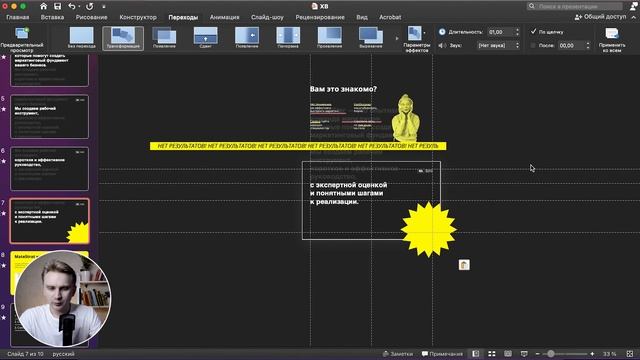Click the speaker icon next to Звук
The height and width of the screenshot is (360, 640).
[442, 45]
